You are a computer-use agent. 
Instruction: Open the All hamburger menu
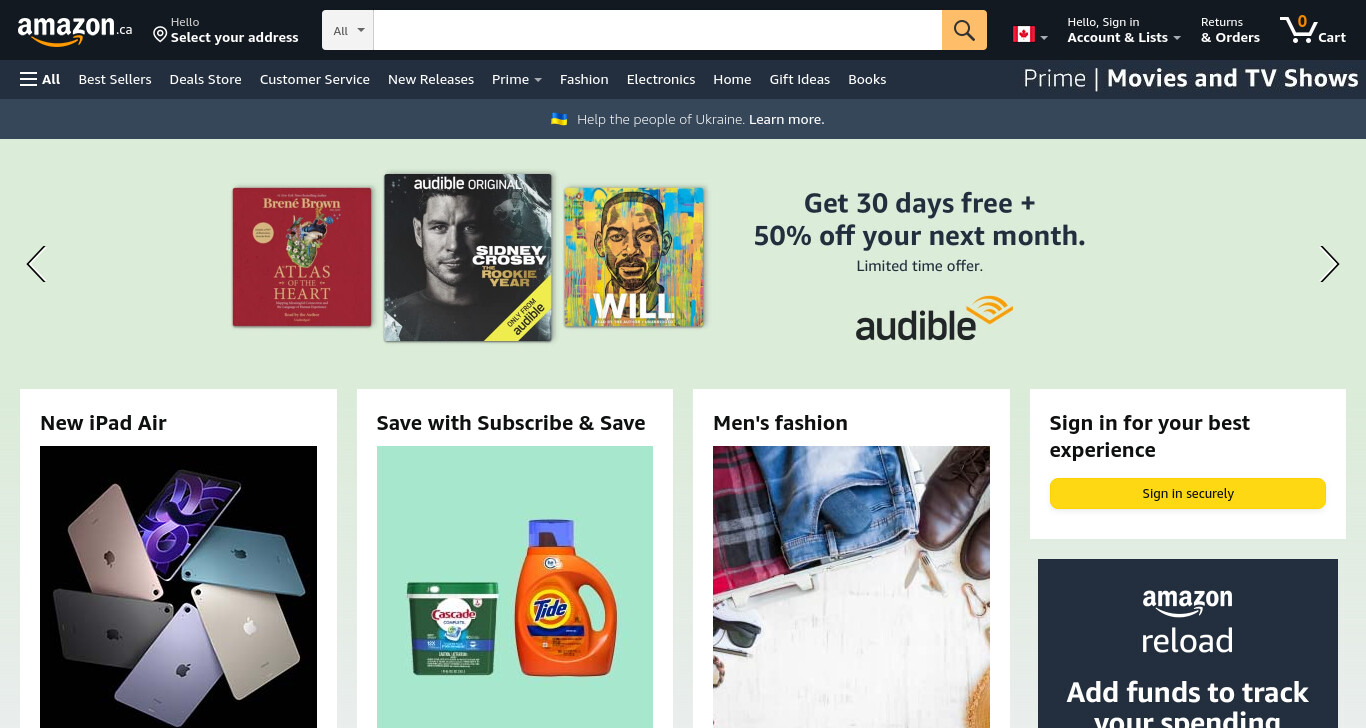[x=40, y=79]
